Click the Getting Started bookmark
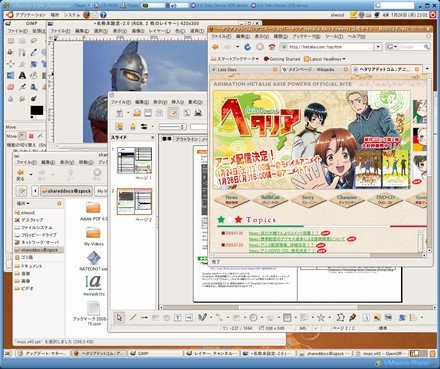This screenshot has width=440, height=369. 282,59
